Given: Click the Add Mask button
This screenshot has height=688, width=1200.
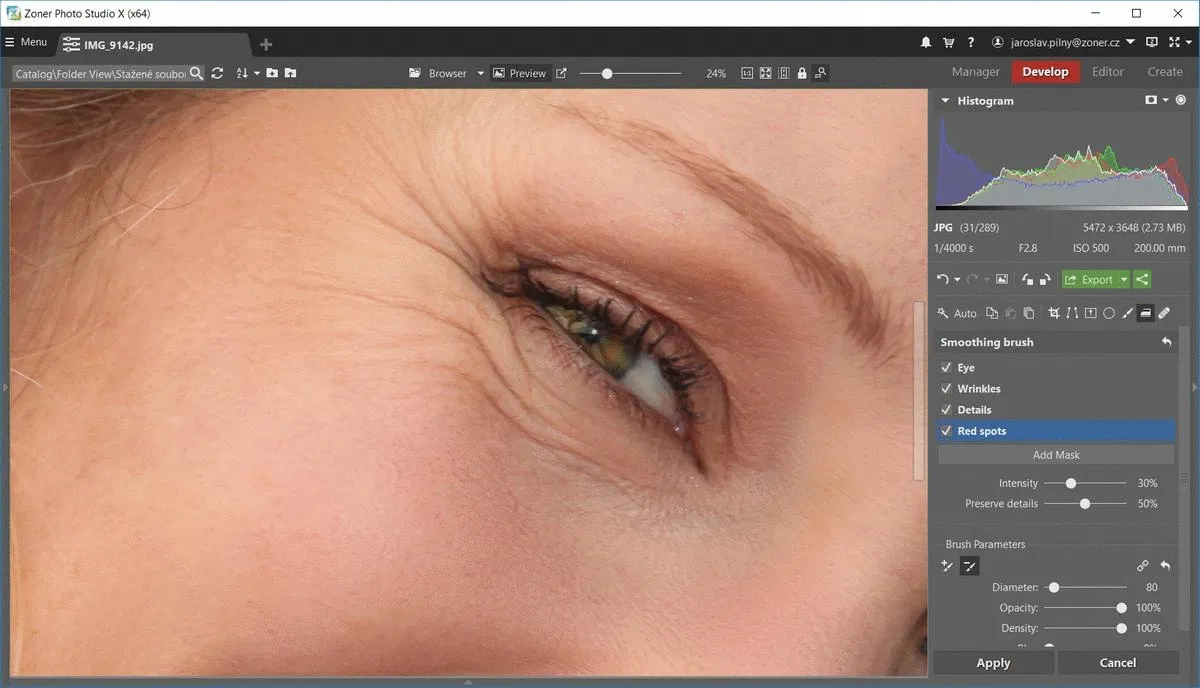Looking at the screenshot, I should (x=1056, y=455).
